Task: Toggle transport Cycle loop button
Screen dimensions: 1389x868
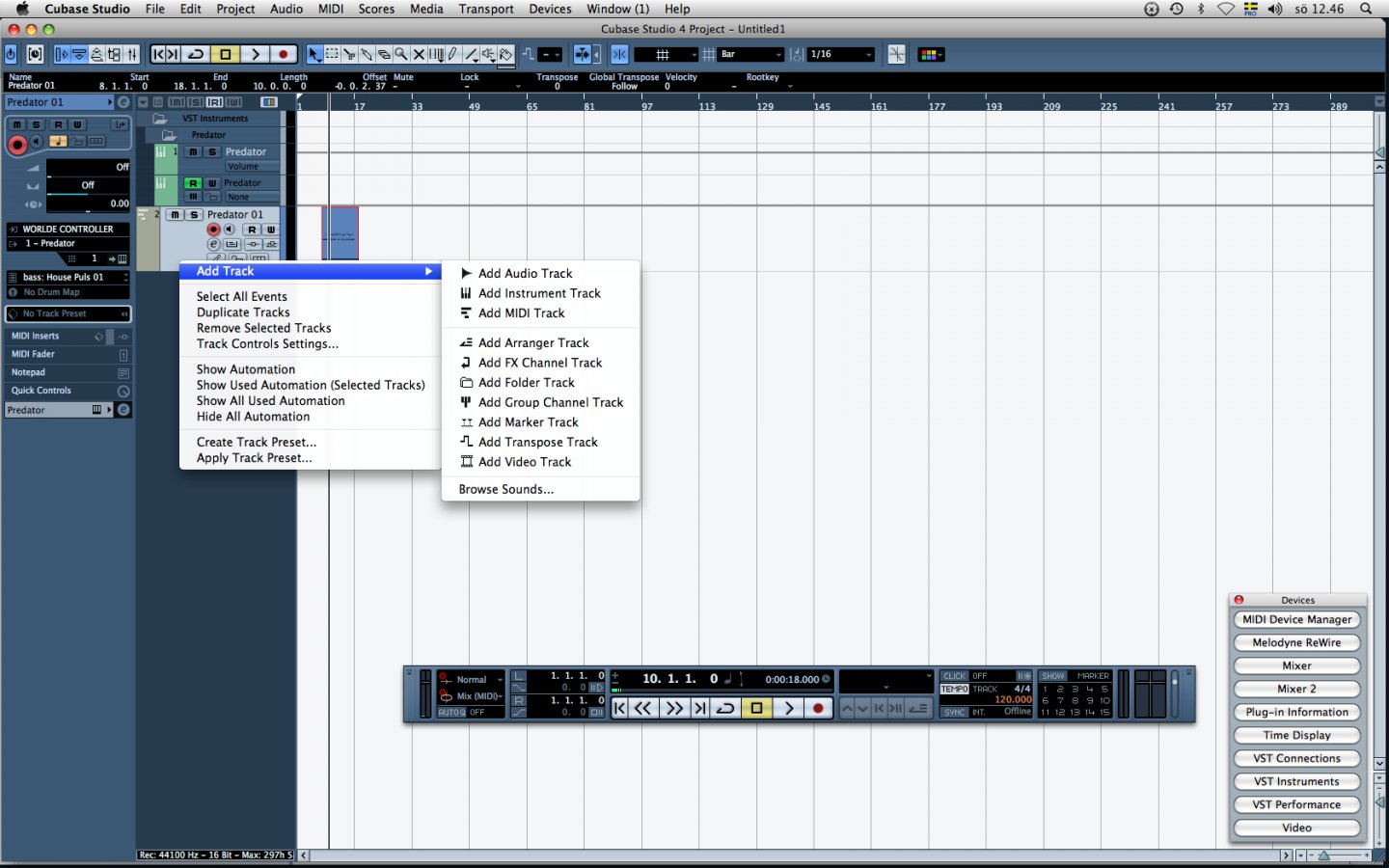Action: coord(725,708)
